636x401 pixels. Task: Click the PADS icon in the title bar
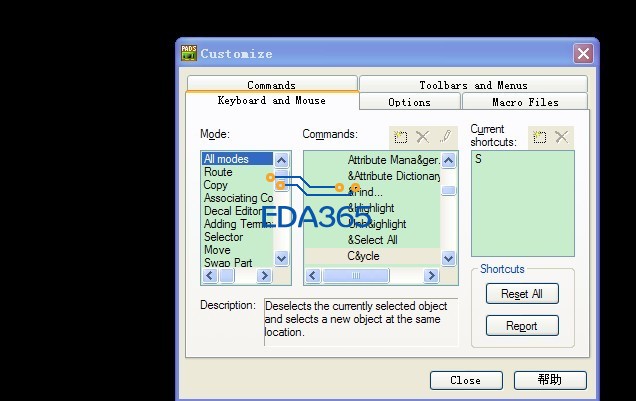(x=189, y=53)
